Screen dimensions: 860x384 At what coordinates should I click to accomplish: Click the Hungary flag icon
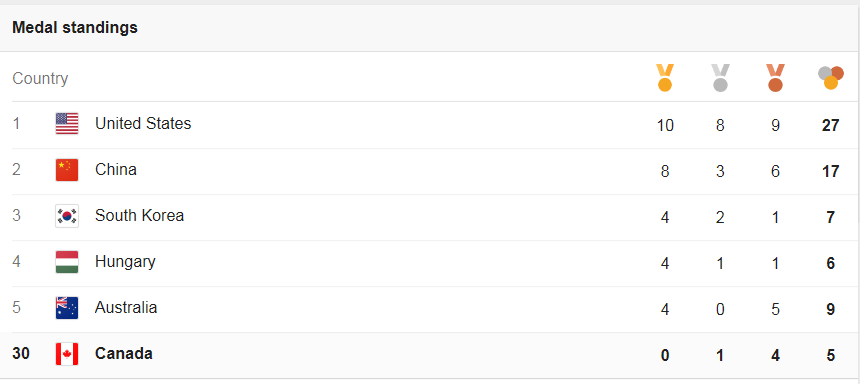pos(67,262)
